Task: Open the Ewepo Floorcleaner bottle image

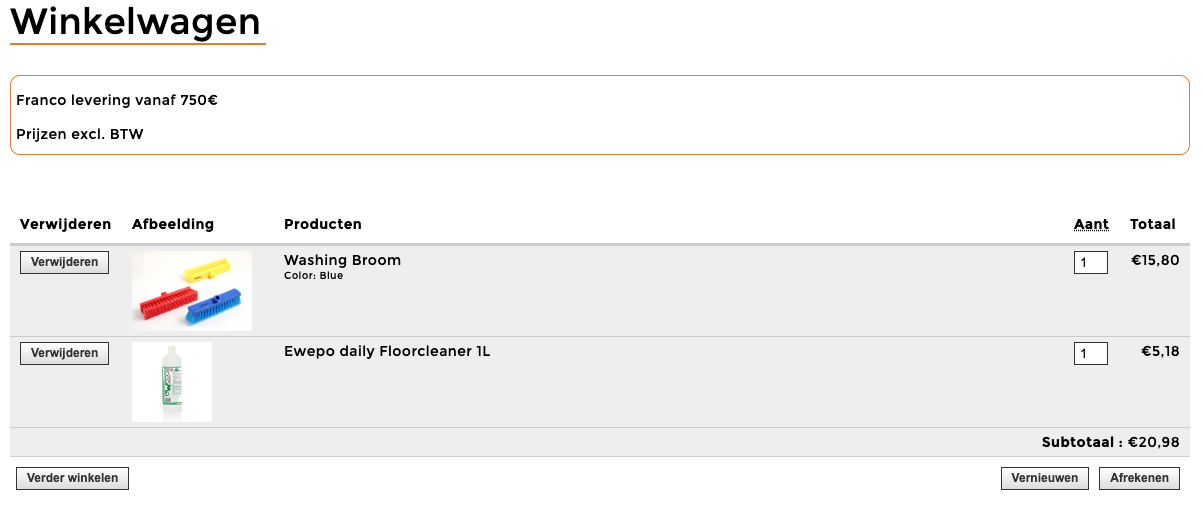Action: (x=171, y=382)
